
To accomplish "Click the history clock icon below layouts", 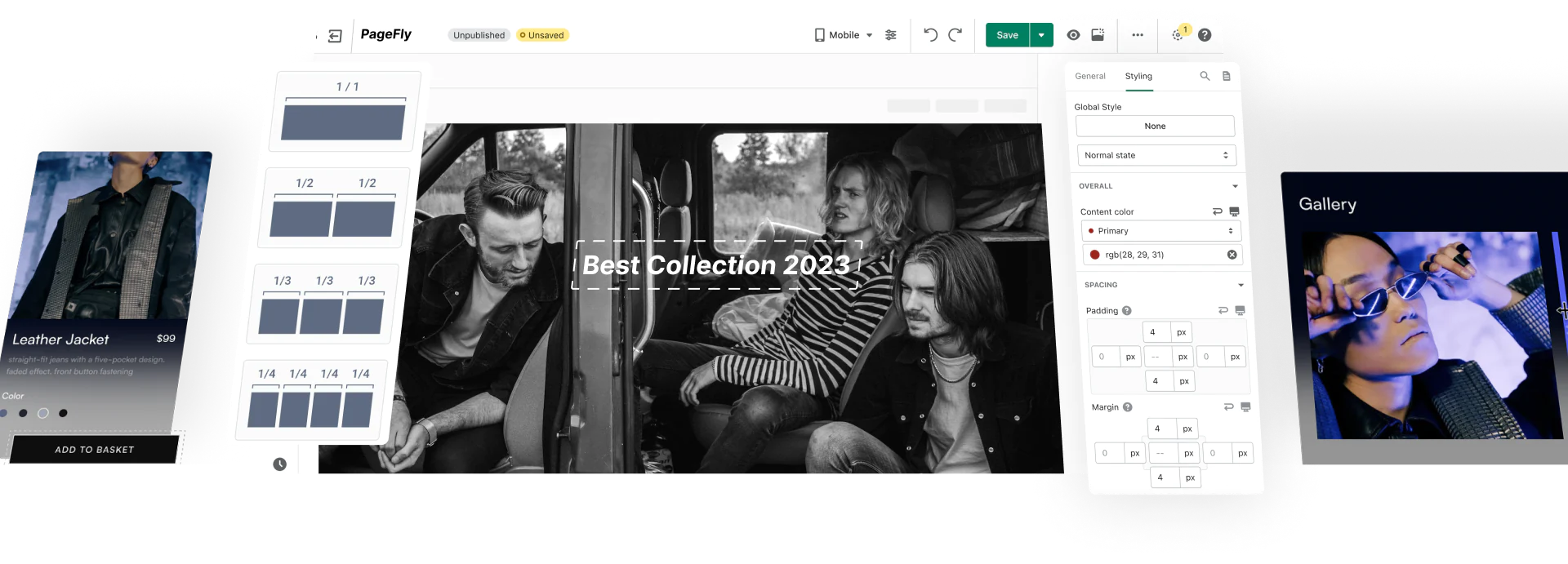I will pos(279,464).
